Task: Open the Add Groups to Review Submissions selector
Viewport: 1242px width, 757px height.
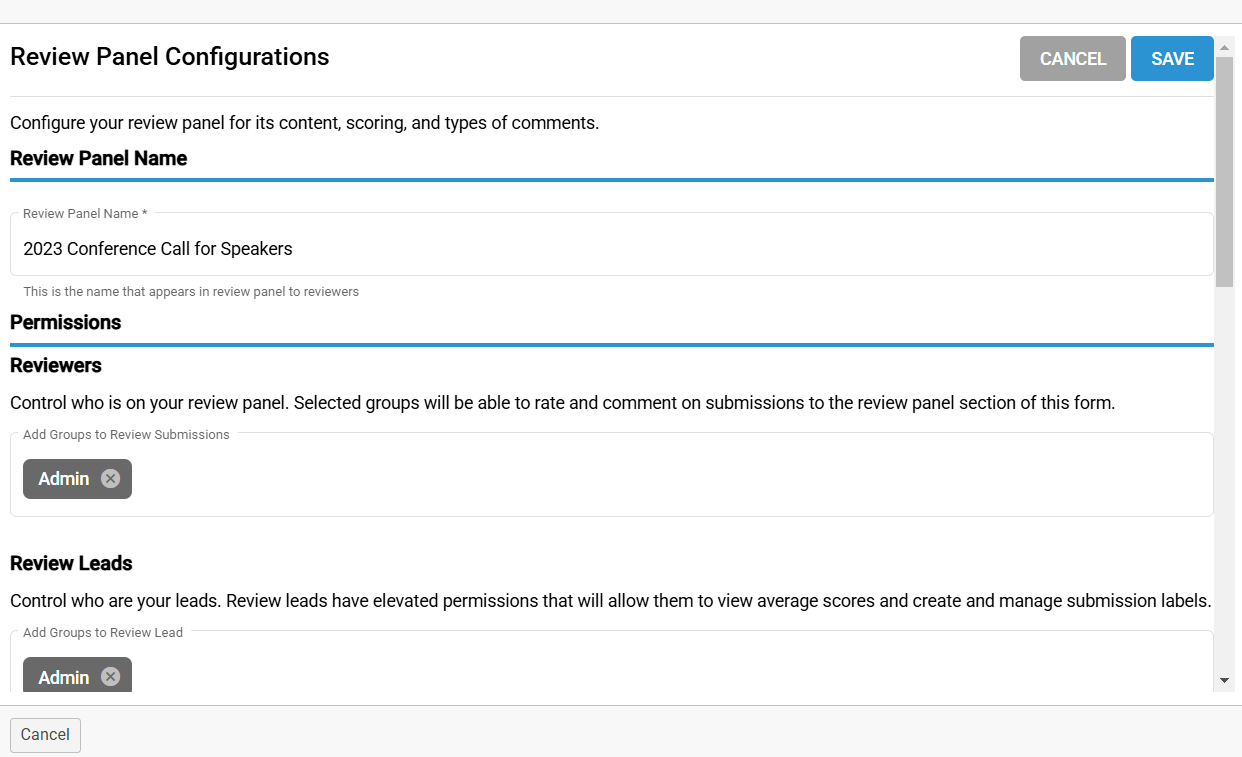Action: [x=660, y=479]
